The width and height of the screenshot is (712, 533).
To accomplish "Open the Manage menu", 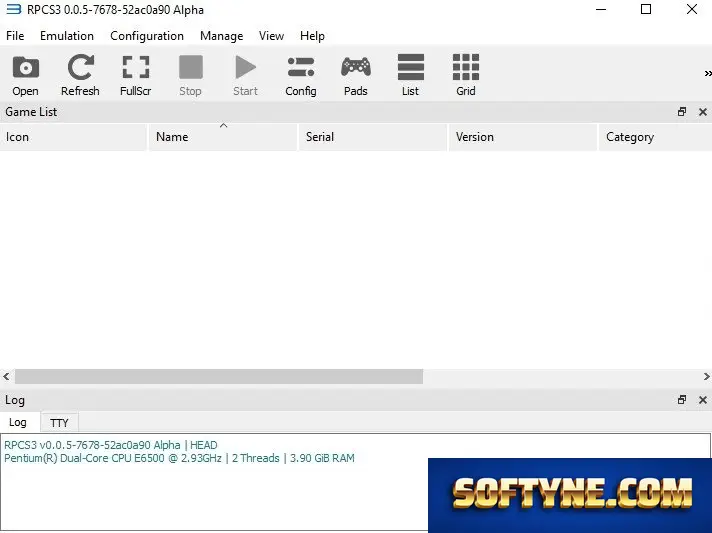I will coord(222,36).
